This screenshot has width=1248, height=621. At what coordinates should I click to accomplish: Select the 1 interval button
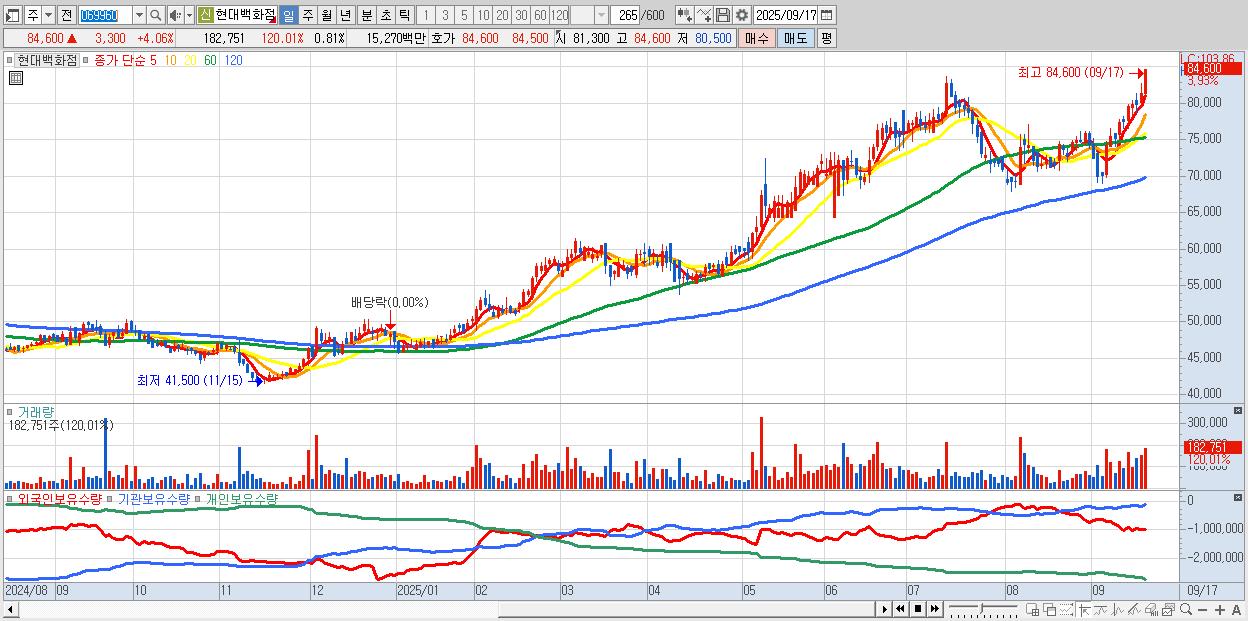pyautogui.click(x=425, y=15)
